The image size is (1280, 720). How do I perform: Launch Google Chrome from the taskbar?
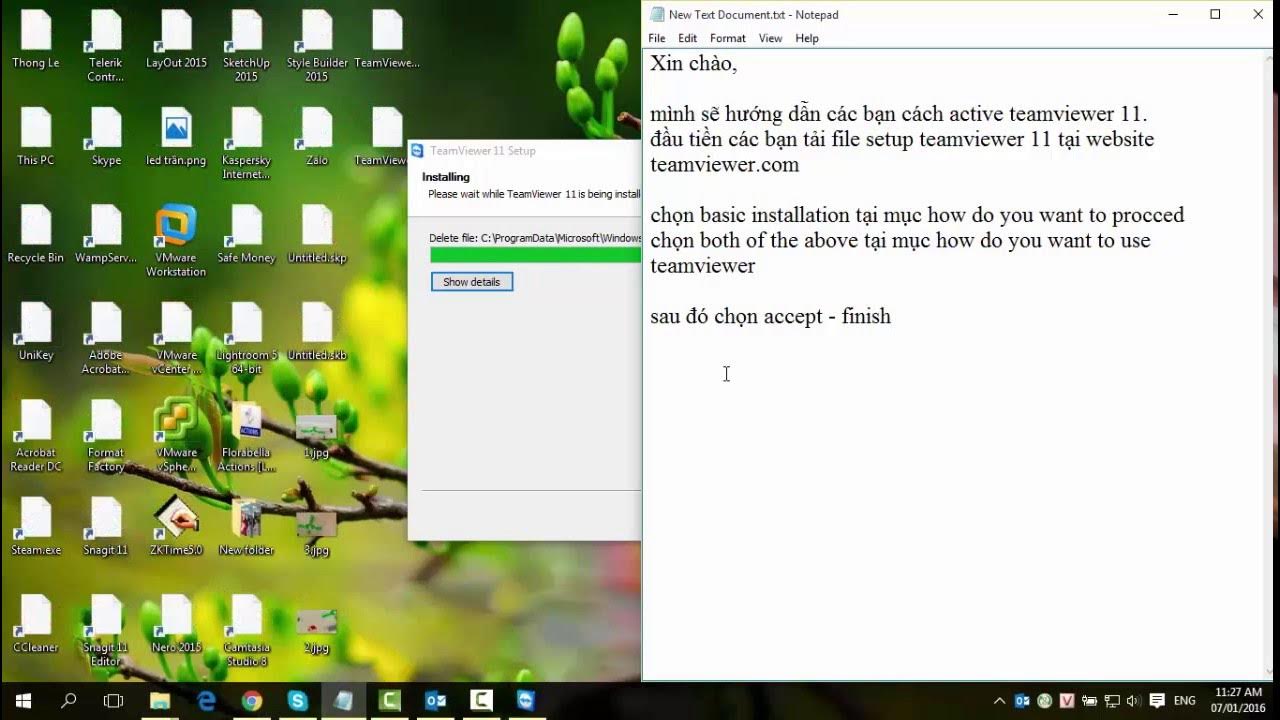pyautogui.click(x=252, y=701)
